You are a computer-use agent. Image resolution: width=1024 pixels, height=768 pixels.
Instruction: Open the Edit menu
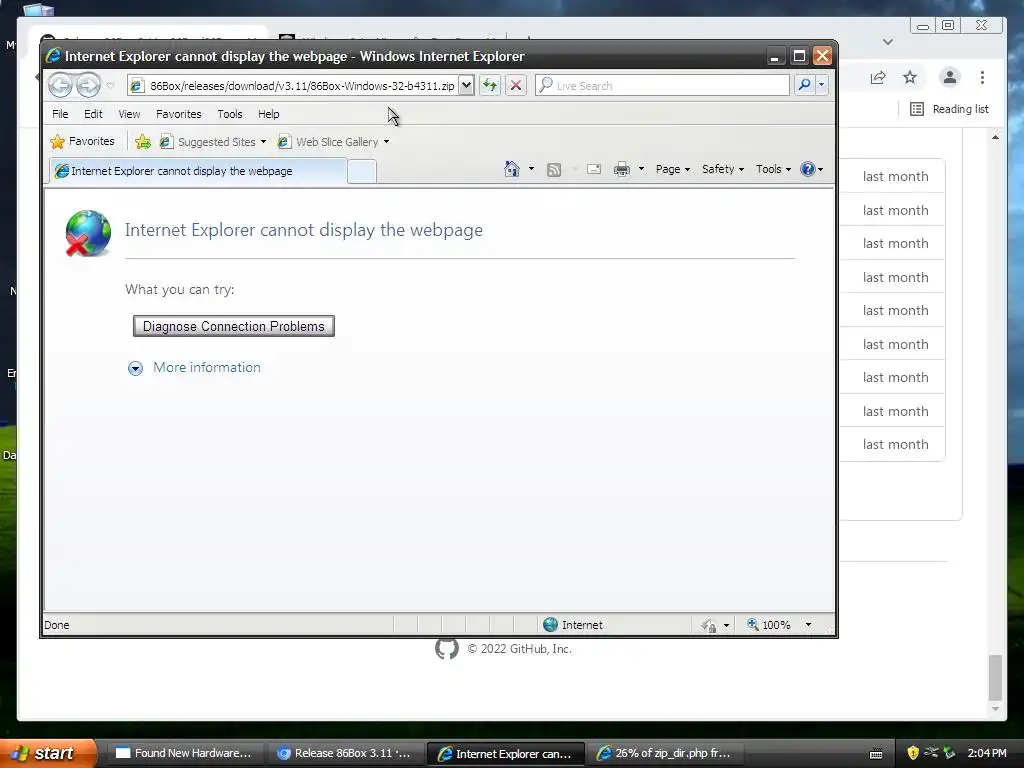[x=93, y=114]
